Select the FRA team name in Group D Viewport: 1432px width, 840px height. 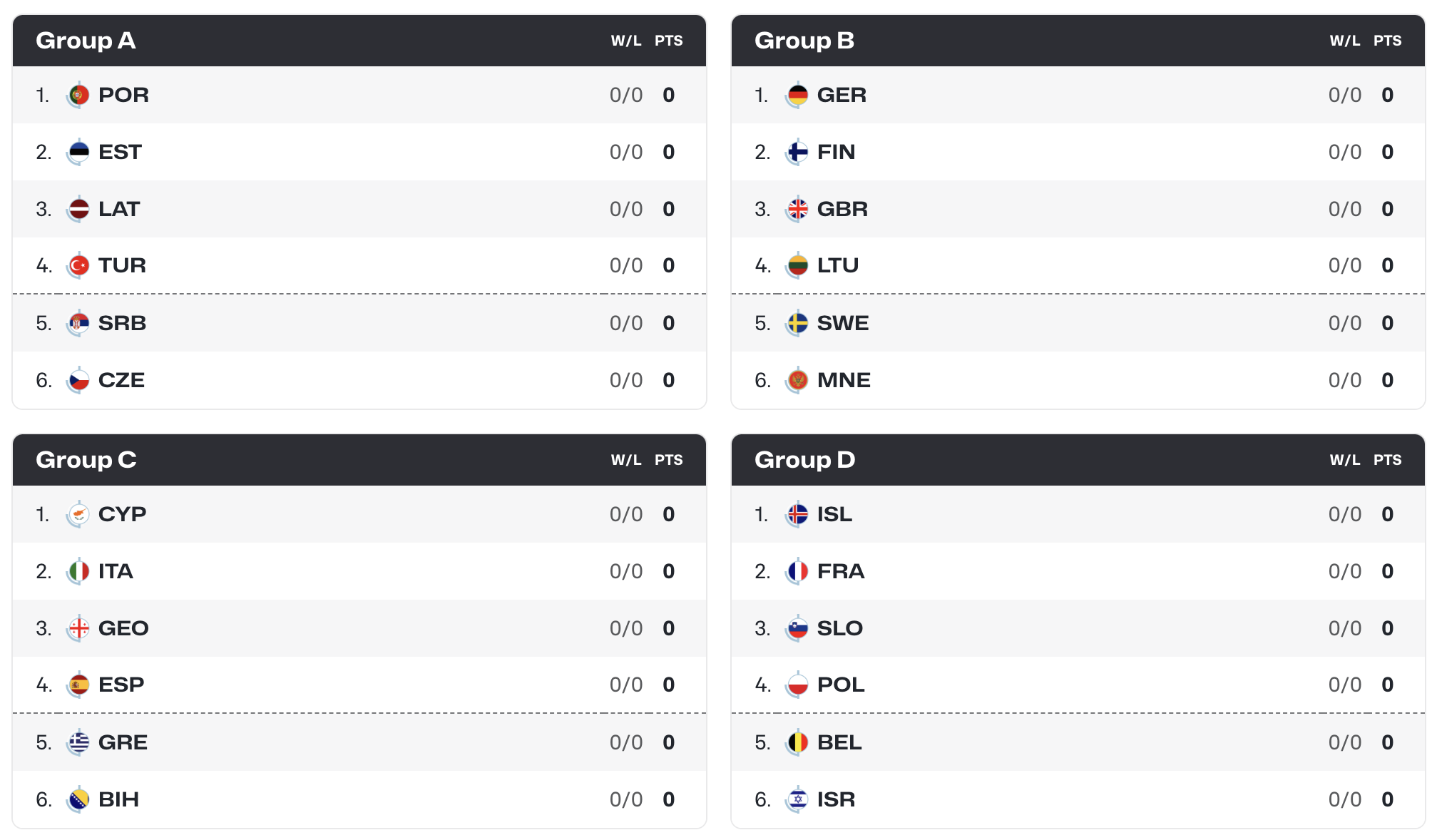click(x=841, y=571)
